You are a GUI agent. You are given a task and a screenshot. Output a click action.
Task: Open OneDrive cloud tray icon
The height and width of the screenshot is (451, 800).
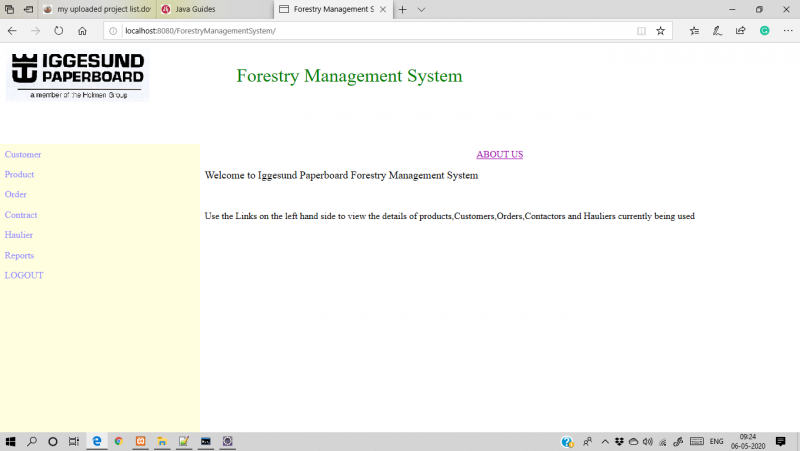tap(634, 442)
